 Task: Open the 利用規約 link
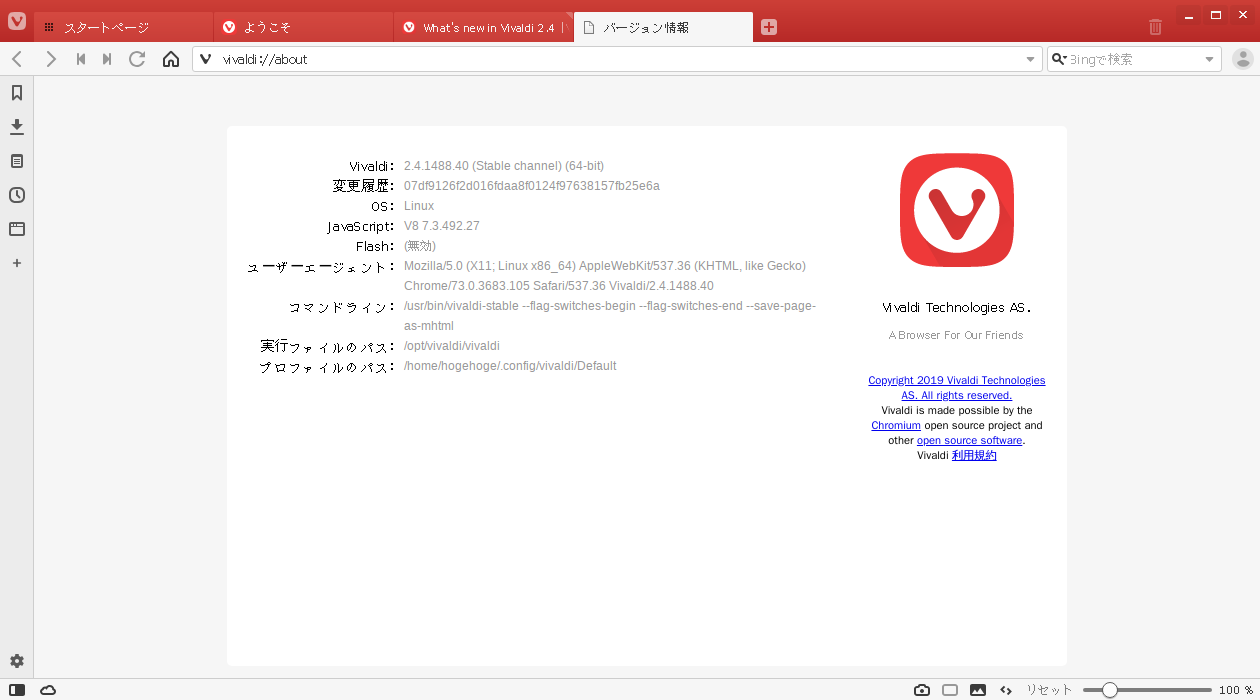point(974,455)
